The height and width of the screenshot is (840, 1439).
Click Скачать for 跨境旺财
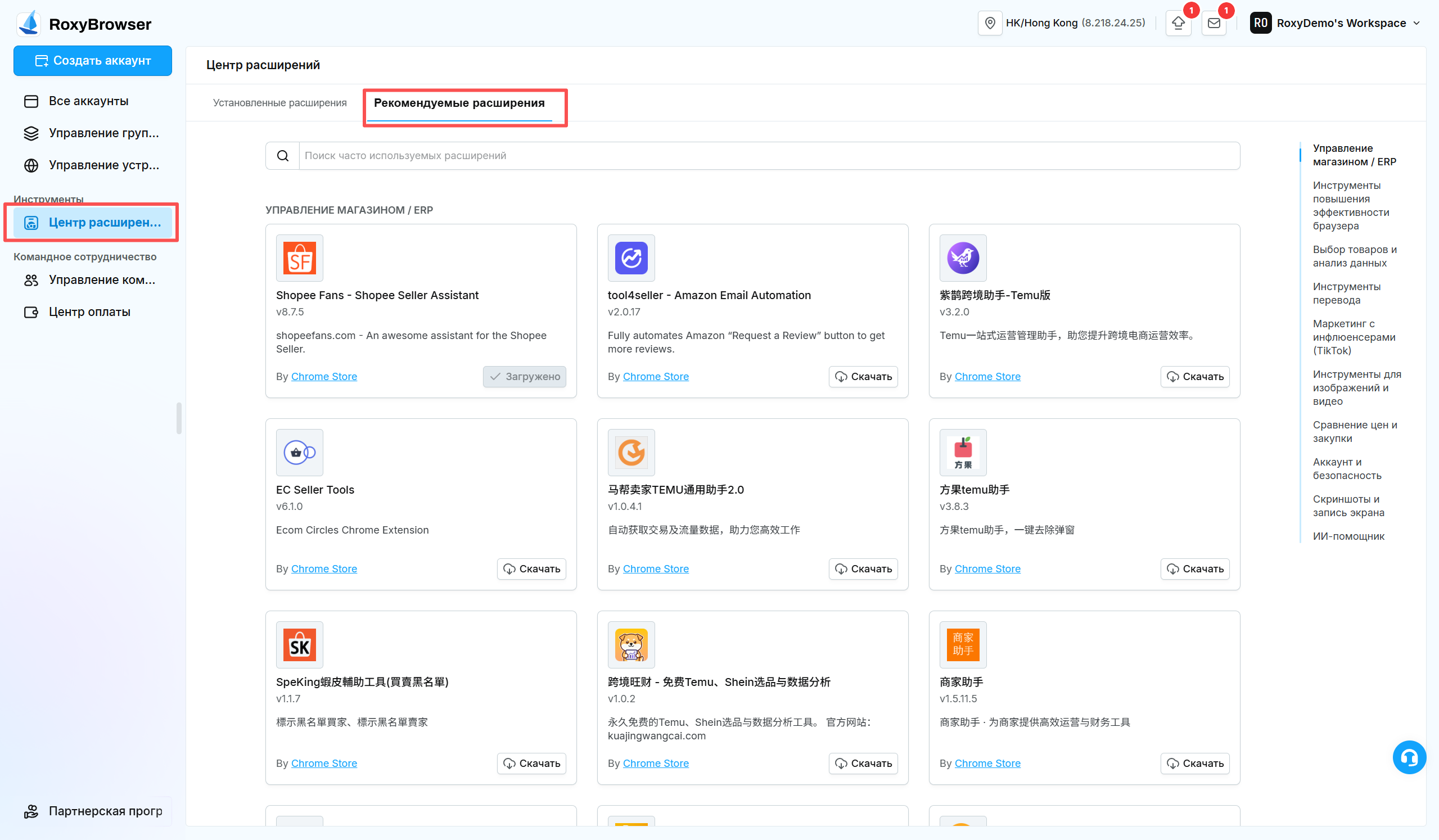(x=863, y=764)
